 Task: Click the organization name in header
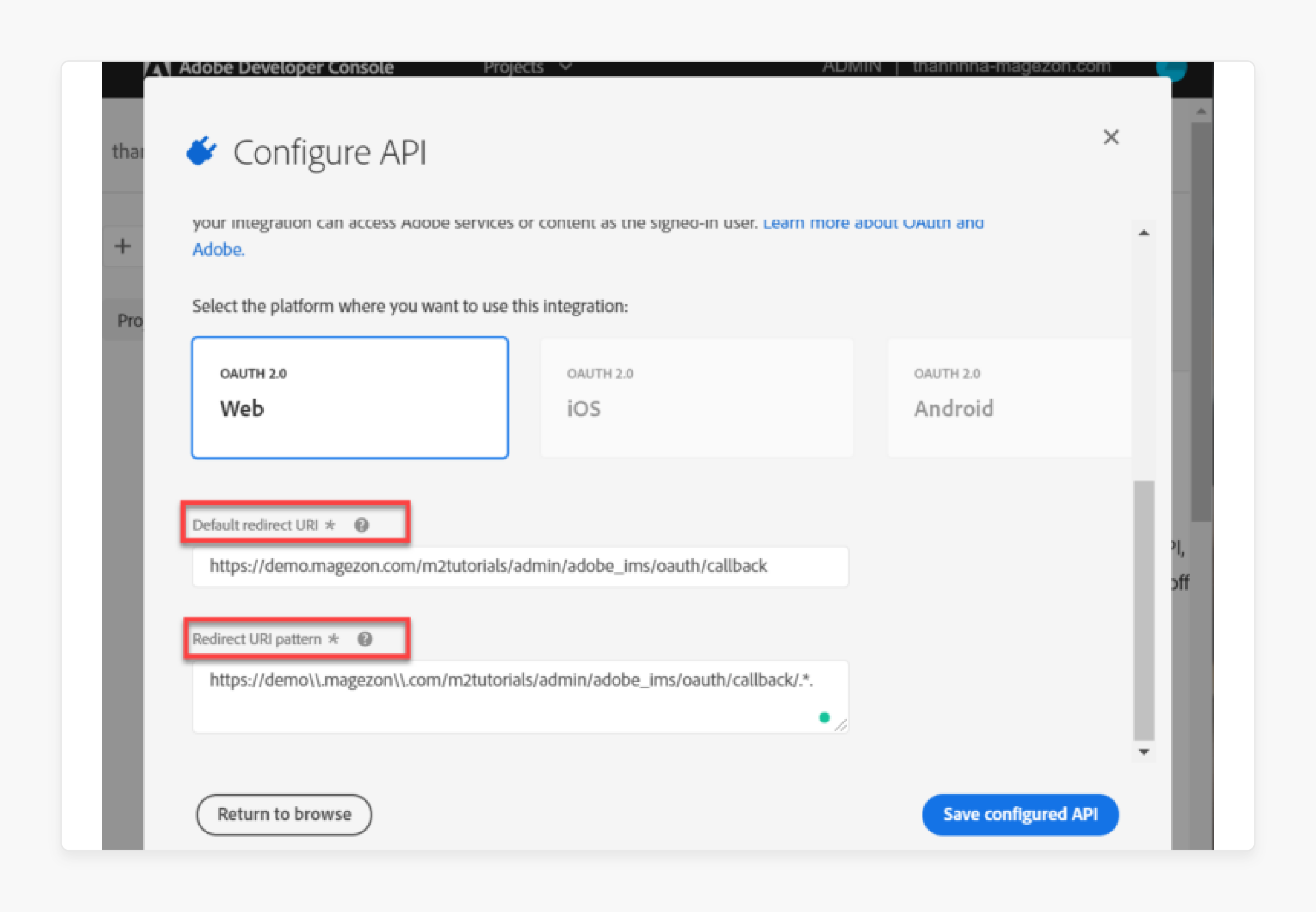pyautogui.click(x=1011, y=67)
